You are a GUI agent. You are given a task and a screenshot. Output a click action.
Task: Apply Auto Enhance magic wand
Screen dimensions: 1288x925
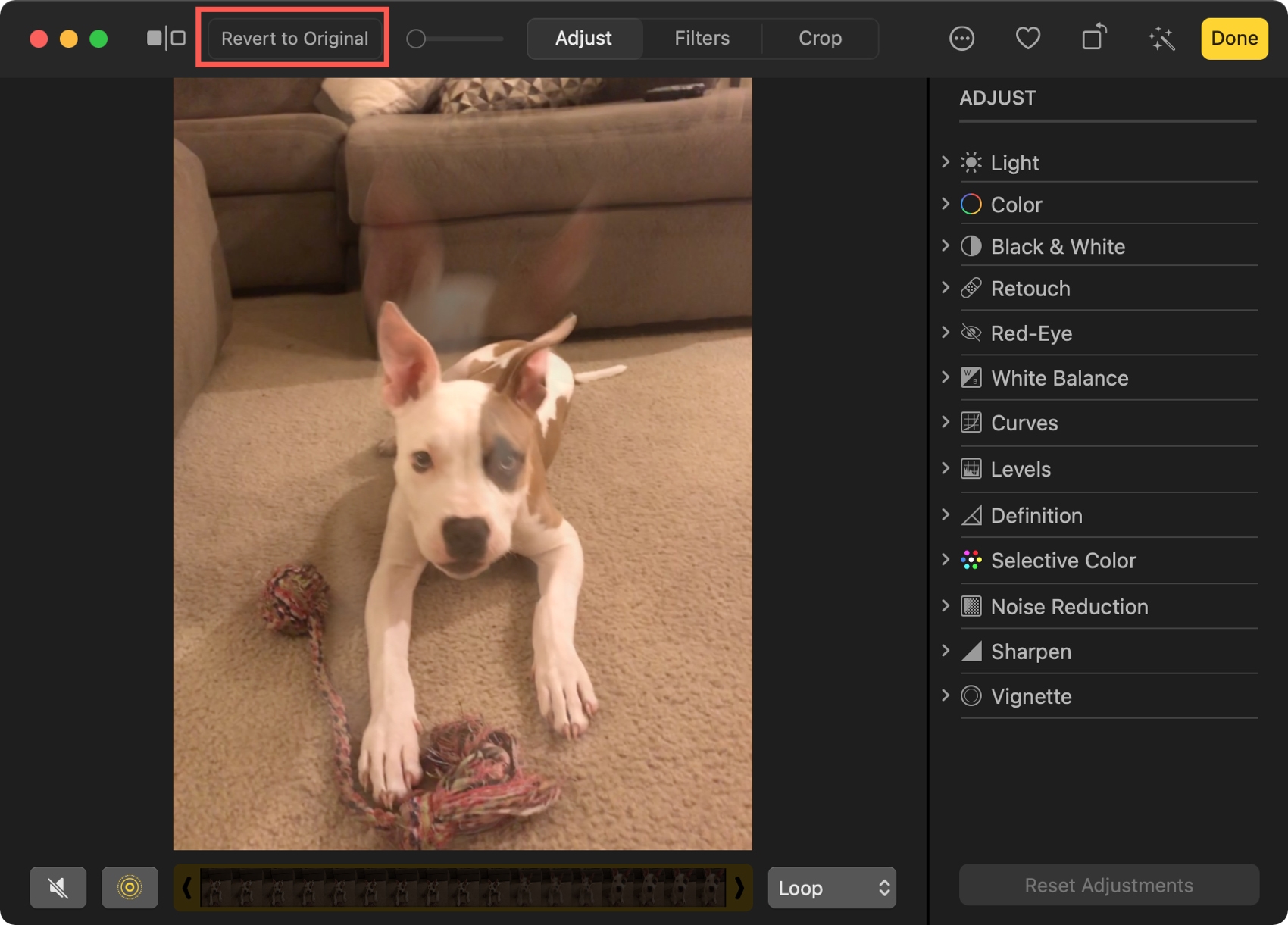1161,38
